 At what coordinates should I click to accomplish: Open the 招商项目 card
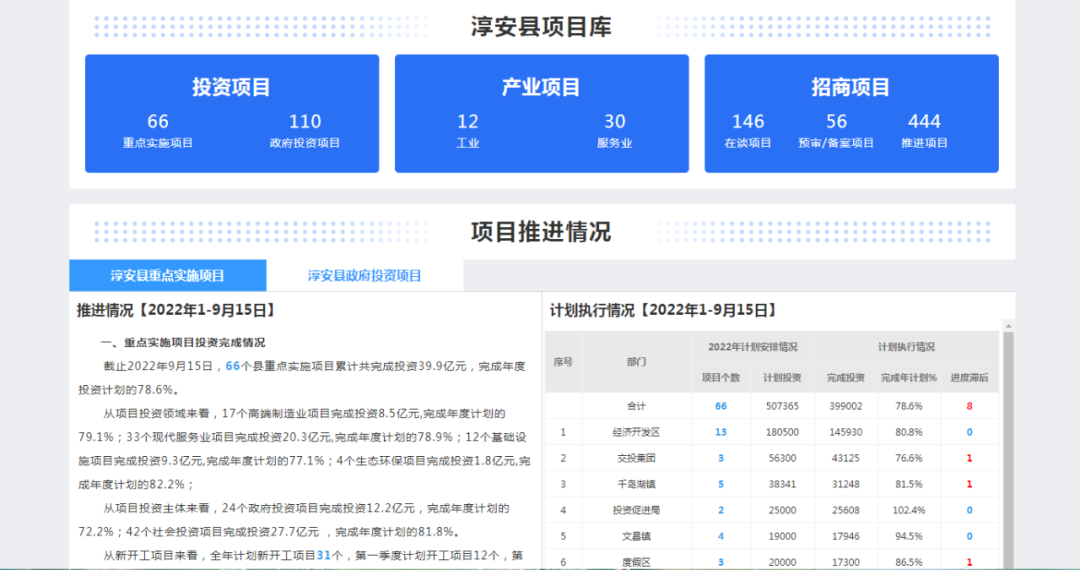pyautogui.click(x=851, y=114)
